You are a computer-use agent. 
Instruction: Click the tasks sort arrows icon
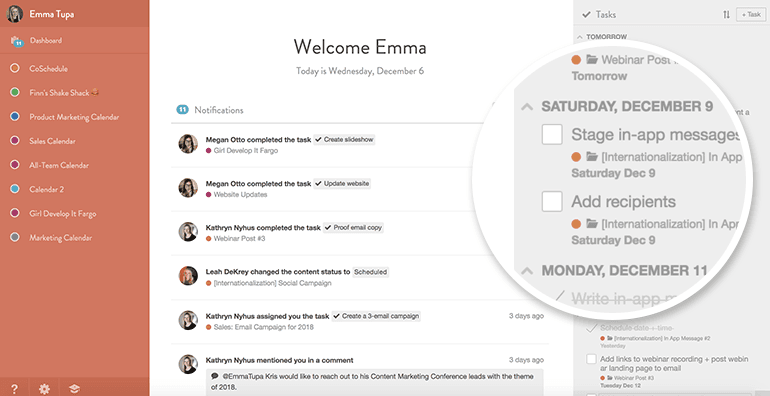726,15
